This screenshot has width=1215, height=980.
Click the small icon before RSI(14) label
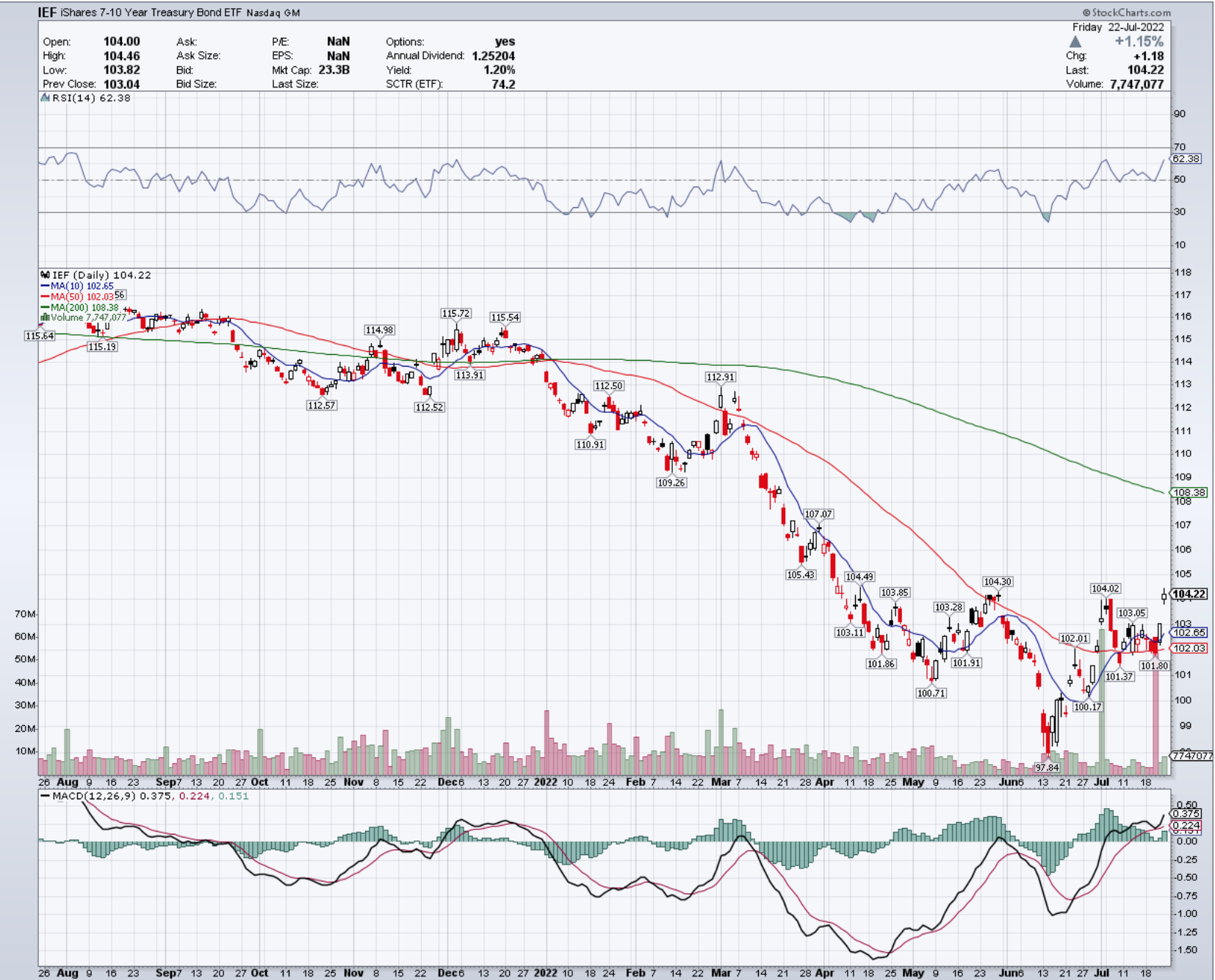(x=46, y=98)
